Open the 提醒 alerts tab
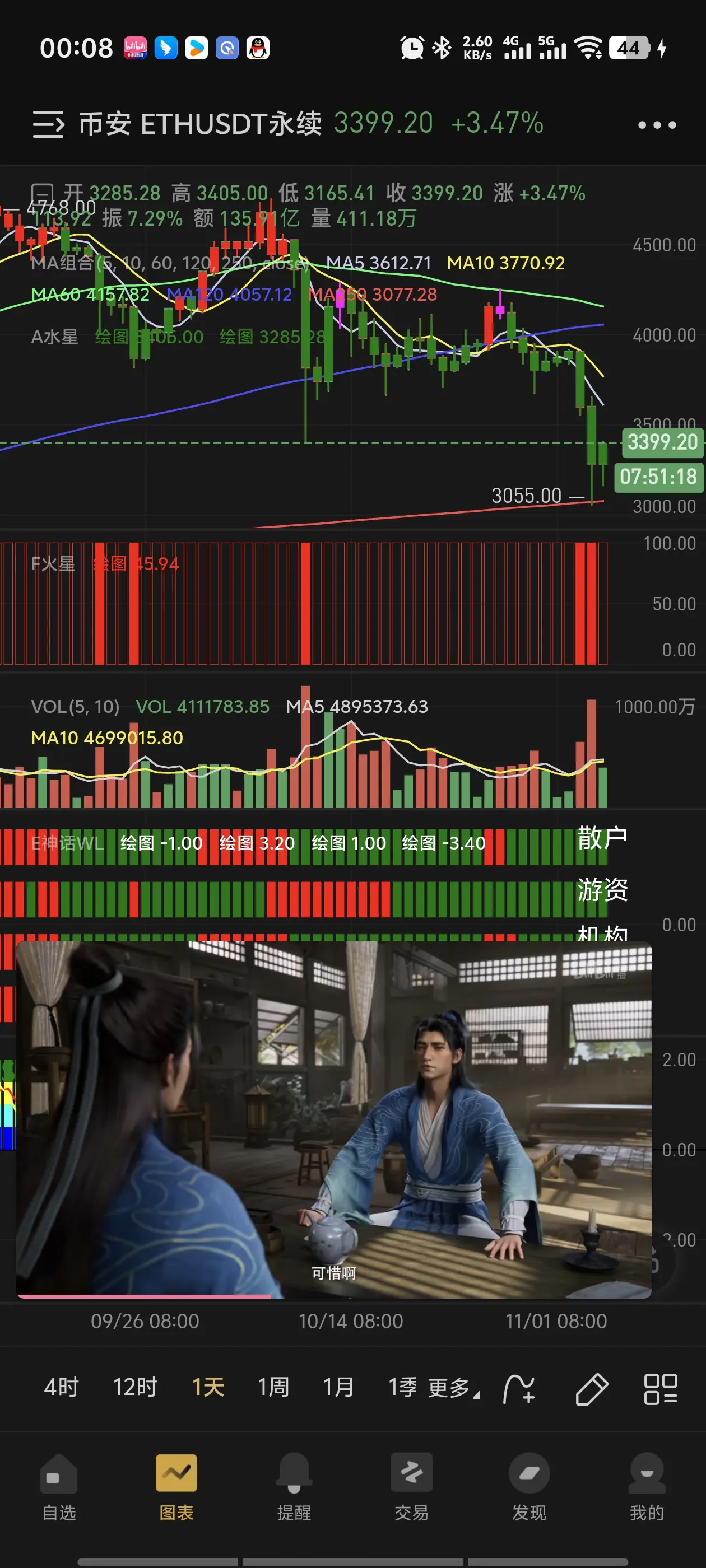This screenshot has width=706, height=1568. tap(294, 1488)
